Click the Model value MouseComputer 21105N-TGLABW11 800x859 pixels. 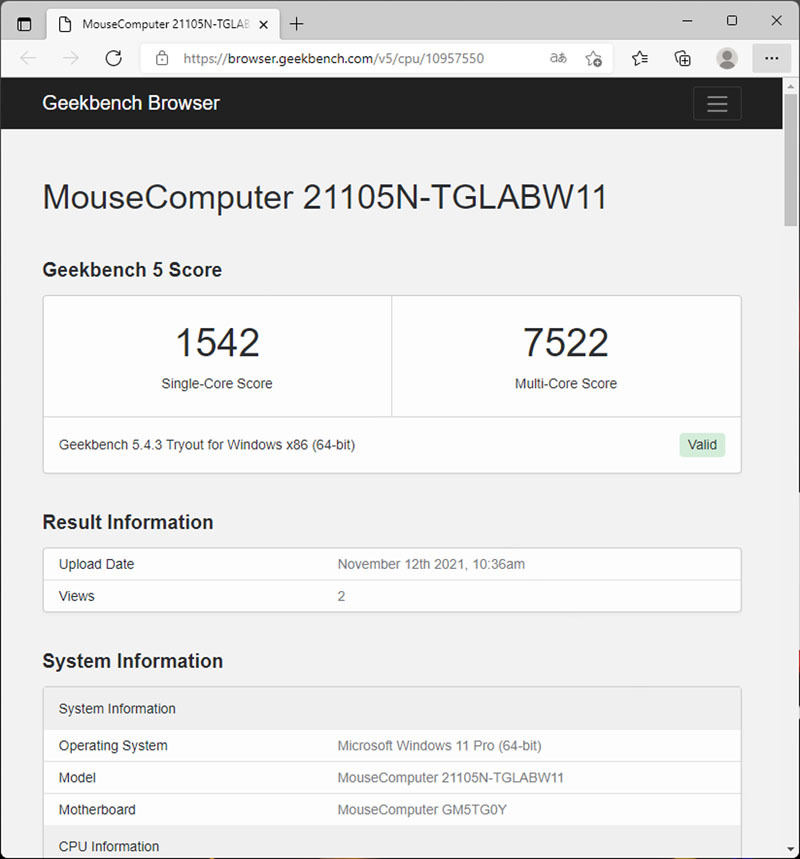450,778
